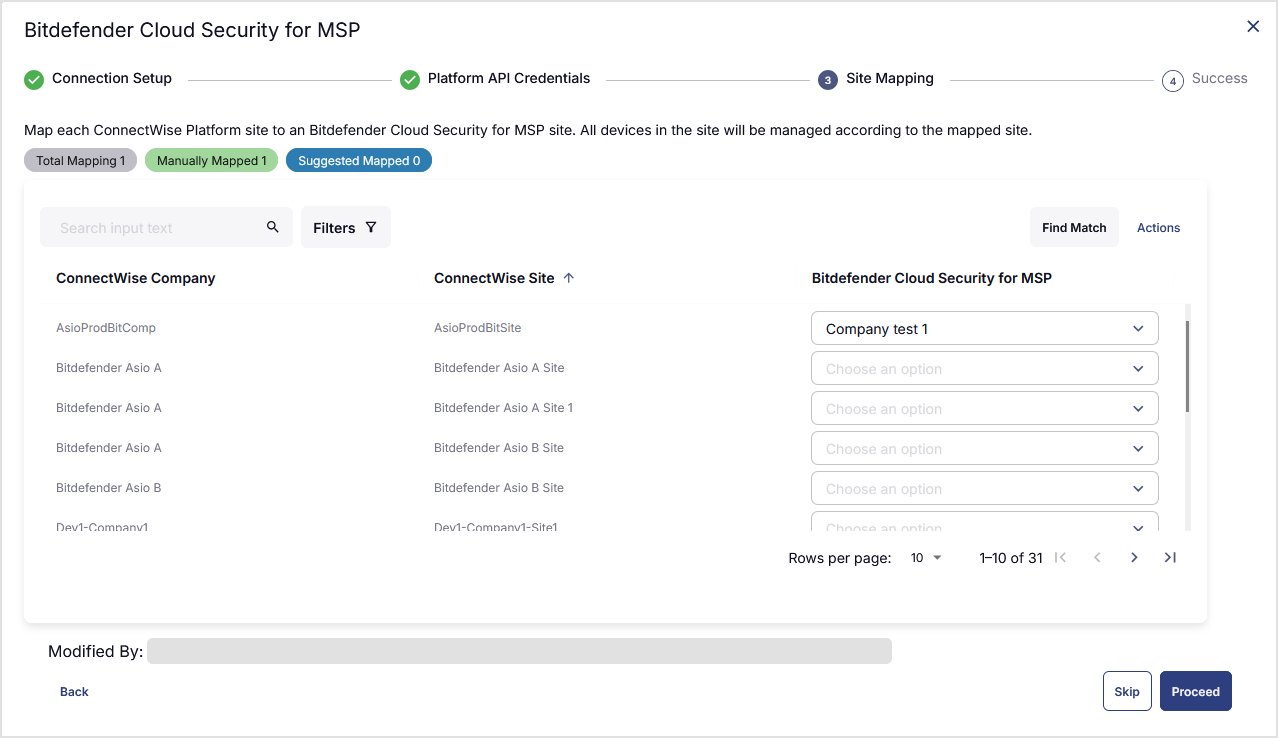Viewport: 1278px width, 738px height.
Task: Open dropdown for Bitdefender Asio B company row
Action: click(985, 488)
